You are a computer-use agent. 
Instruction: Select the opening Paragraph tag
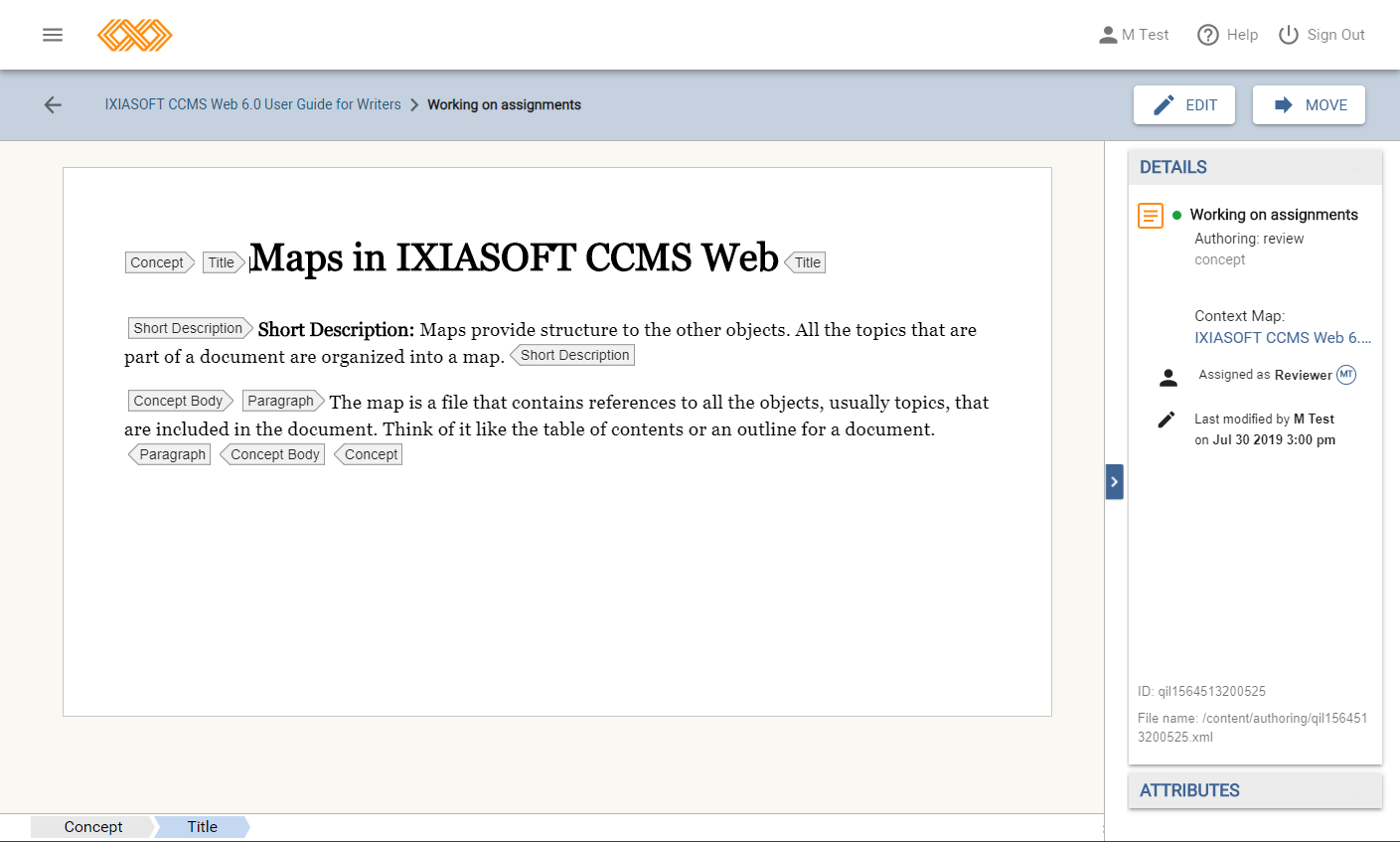point(283,401)
